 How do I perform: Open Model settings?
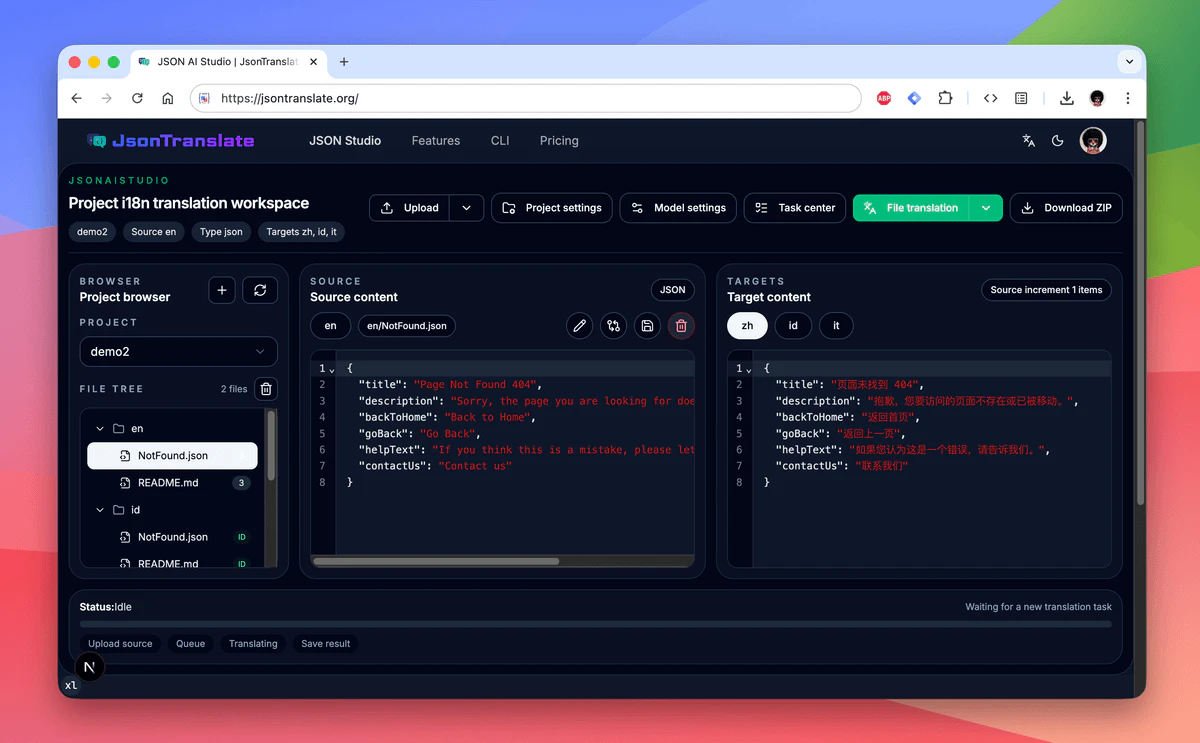[x=678, y=208]
